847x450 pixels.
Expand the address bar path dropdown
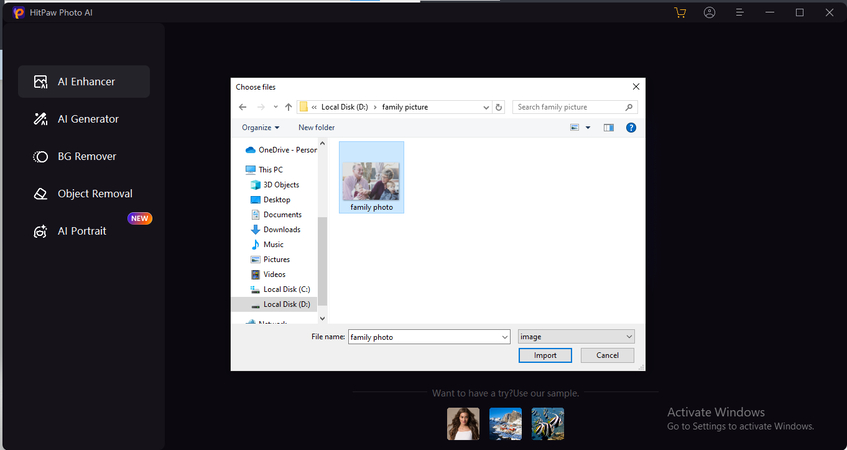pyautogui.click(x=486, y=108)
